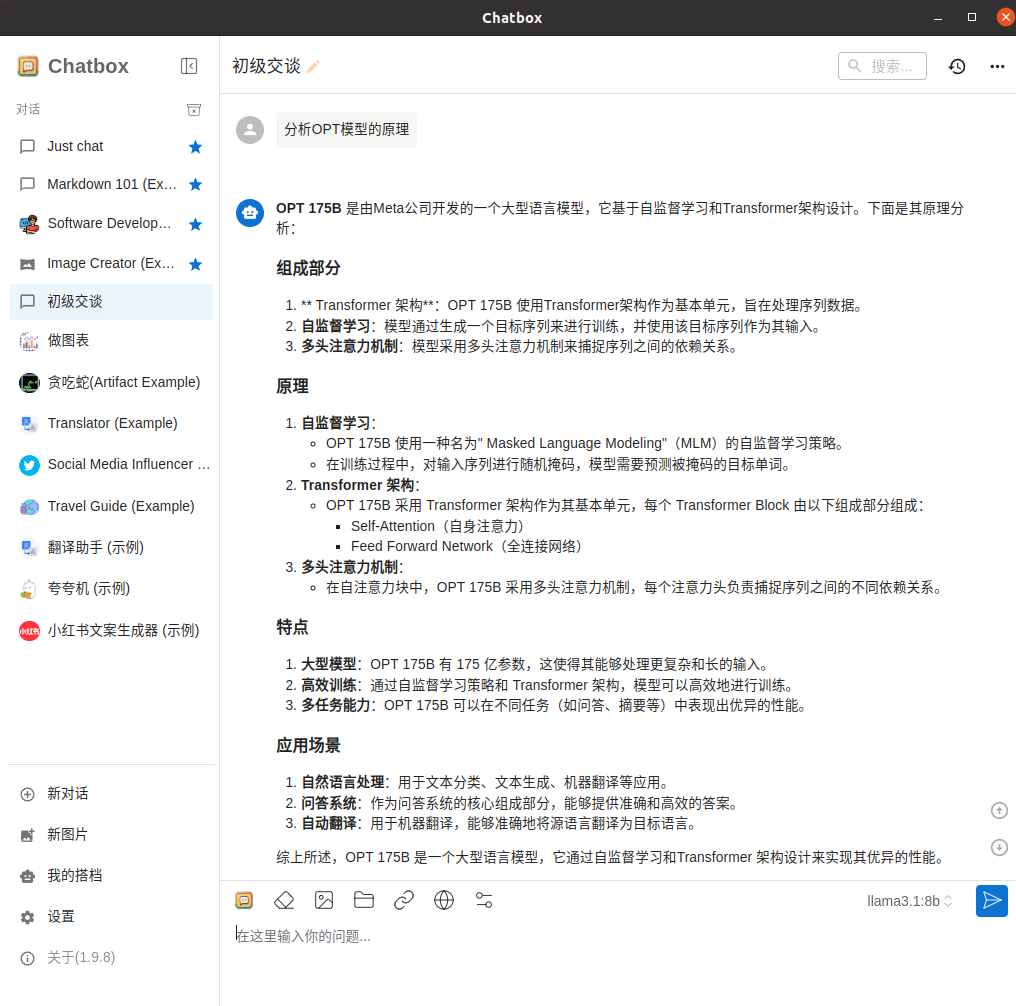Open the Software Developer conversation
This screenshot has height=1006, width=1016.
111,223
